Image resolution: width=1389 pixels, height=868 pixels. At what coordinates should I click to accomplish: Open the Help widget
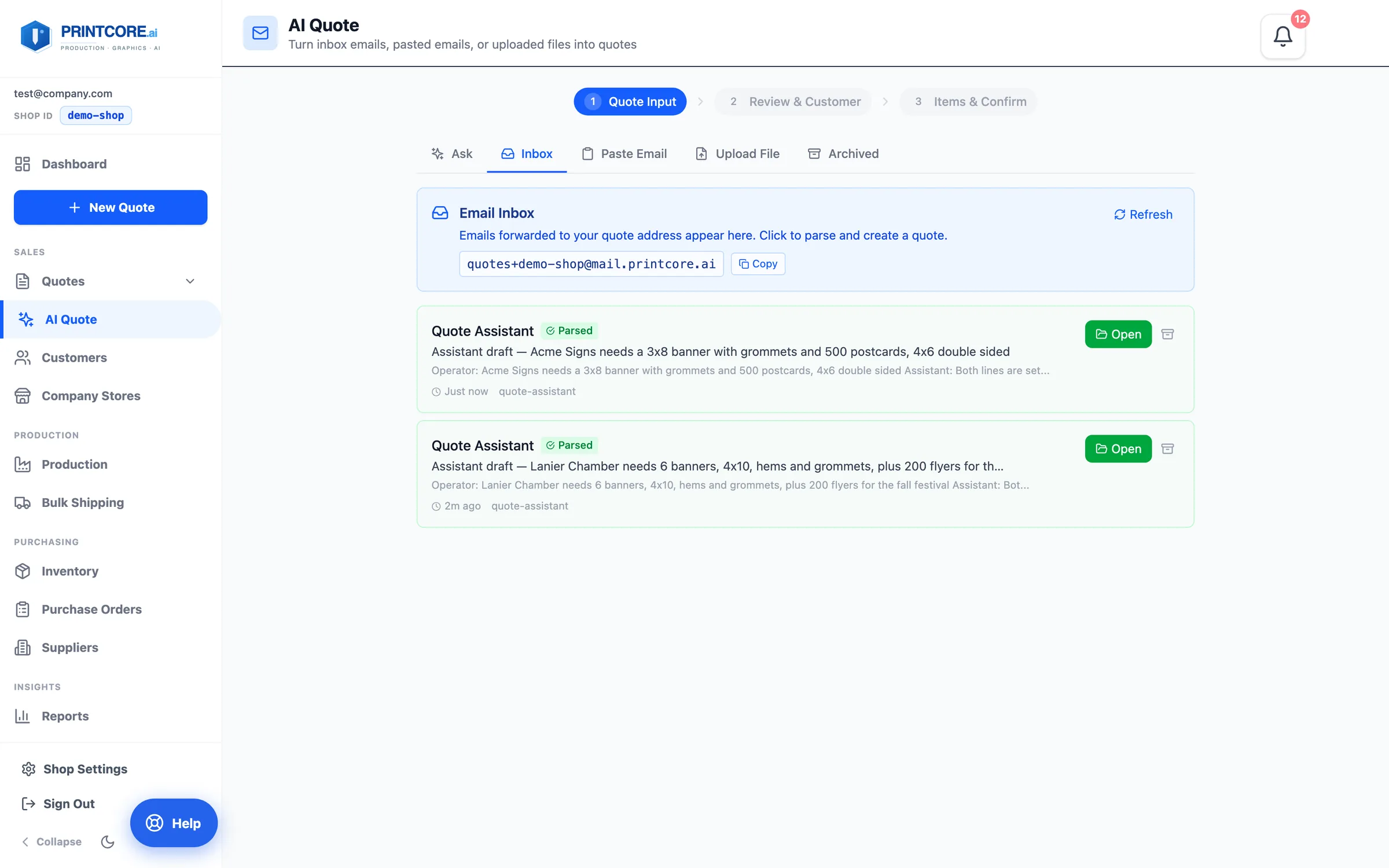(174, 823)
